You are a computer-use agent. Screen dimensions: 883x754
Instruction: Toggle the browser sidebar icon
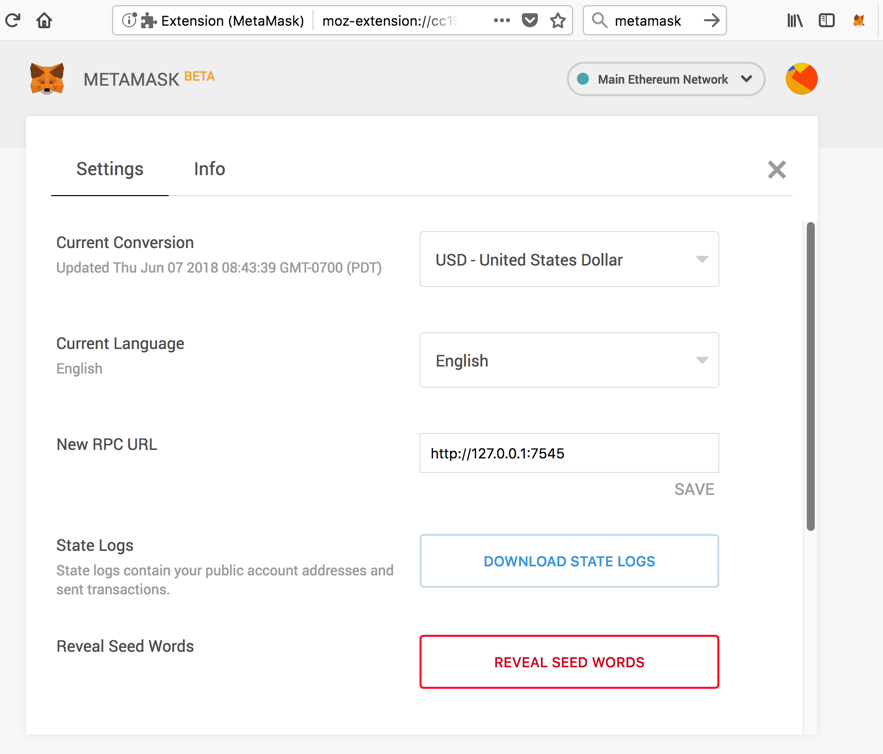pyautogui.click(x=827, y=20)
